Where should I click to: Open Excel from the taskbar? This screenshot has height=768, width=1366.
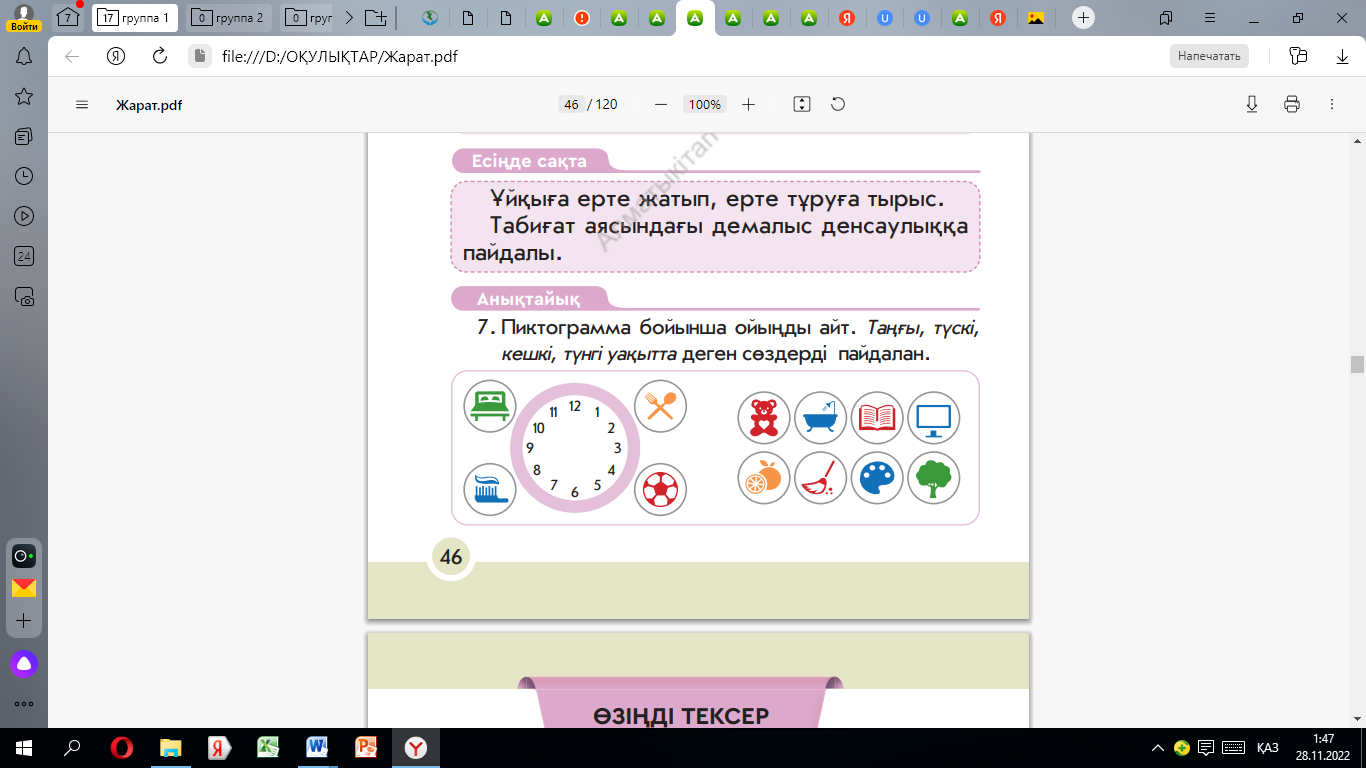268,748
